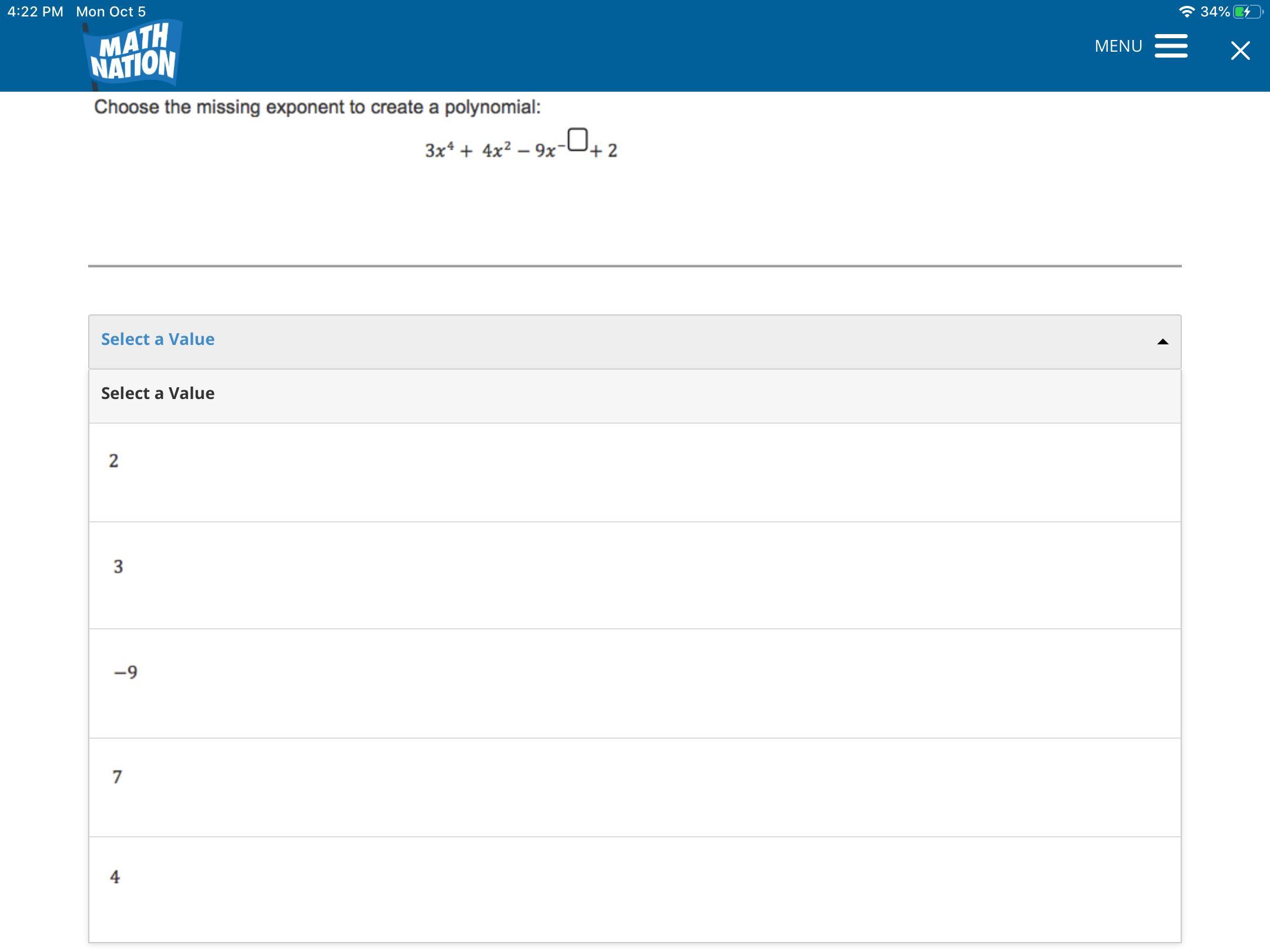Open the hamburger menu icon

tap(1171, 46)
